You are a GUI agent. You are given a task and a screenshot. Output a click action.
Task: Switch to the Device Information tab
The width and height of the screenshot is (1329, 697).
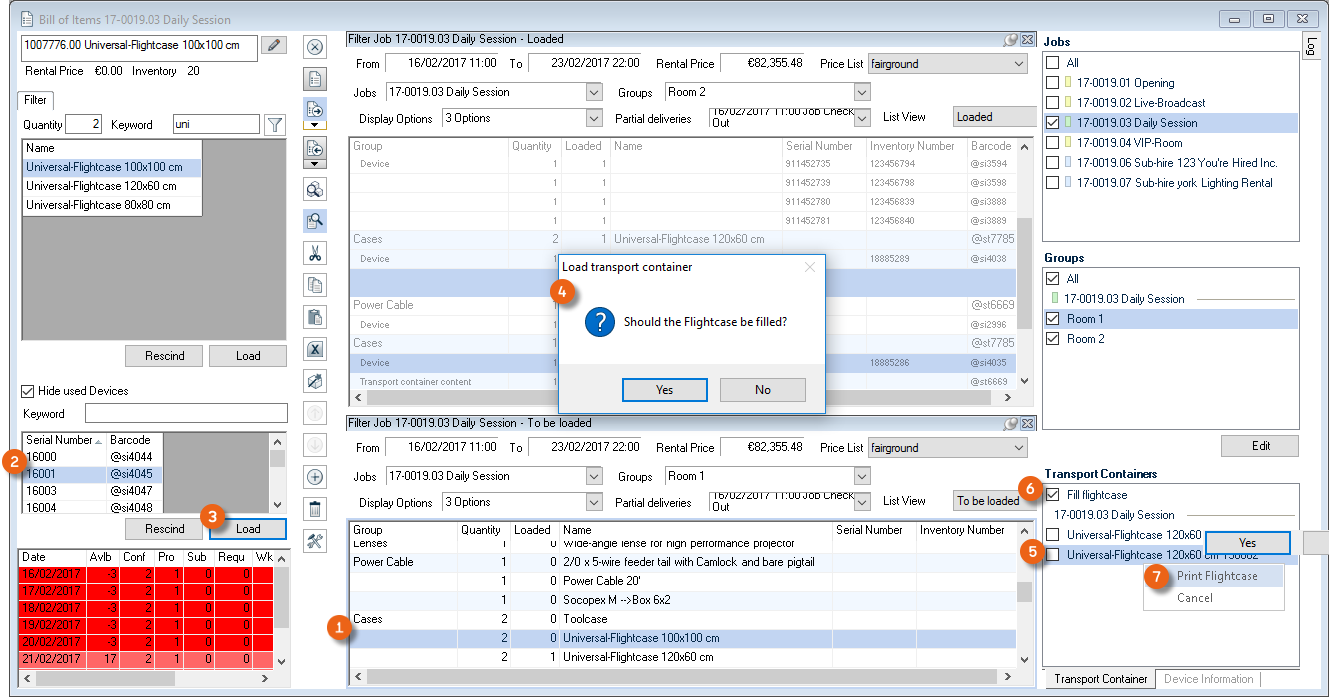pyautogui.click(x=1208, y=679)
